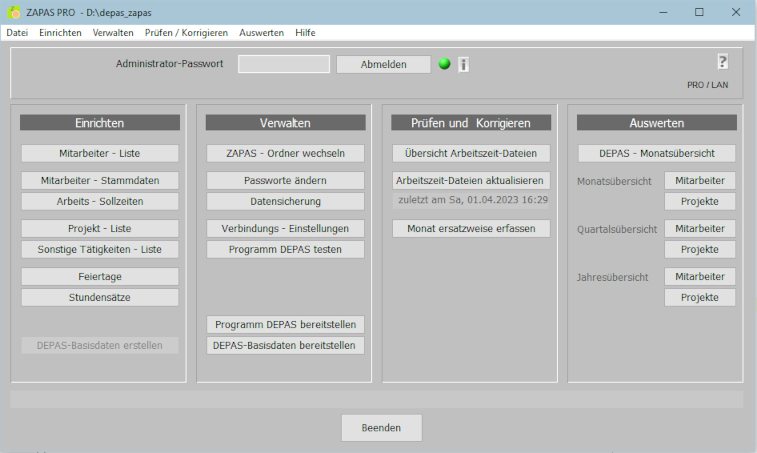Click the Administrator-Passwort label
The image size is (757, 453).
coord(169,64)
